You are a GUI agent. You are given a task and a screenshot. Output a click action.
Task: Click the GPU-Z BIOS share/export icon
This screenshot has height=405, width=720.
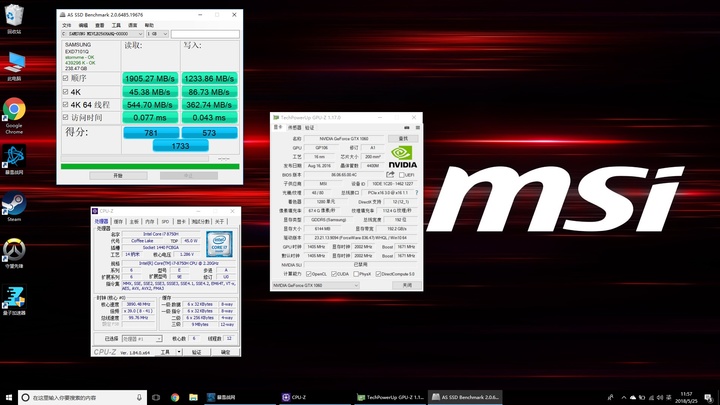point(390,174)
